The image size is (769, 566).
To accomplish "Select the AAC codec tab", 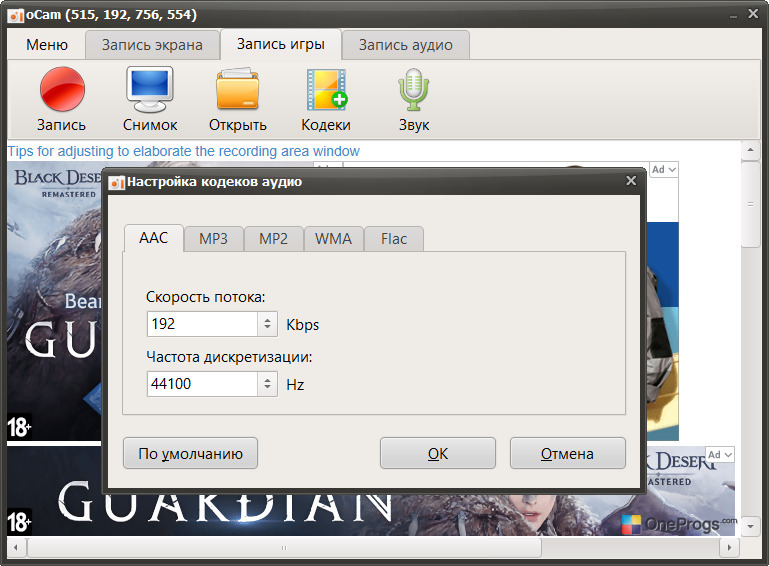I will pos(154,238).
